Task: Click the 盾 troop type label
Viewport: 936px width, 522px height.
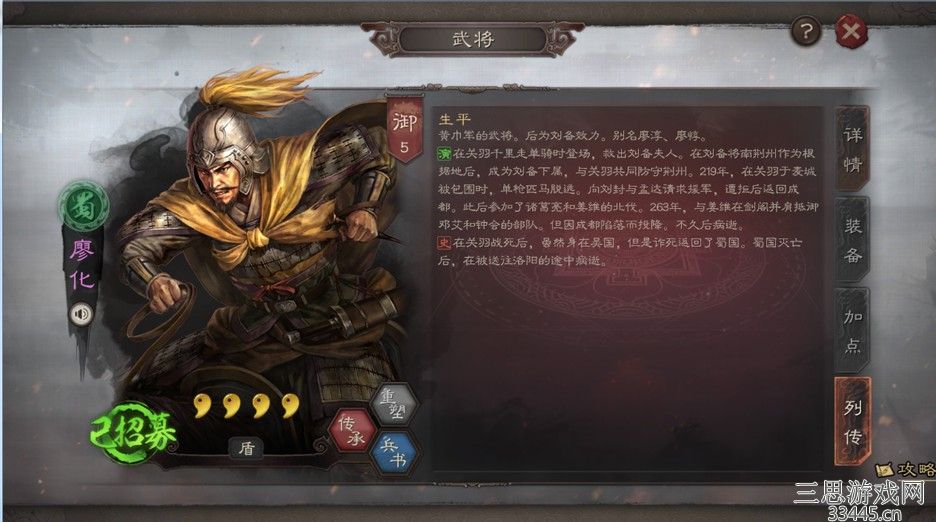Action: [247, 448]
